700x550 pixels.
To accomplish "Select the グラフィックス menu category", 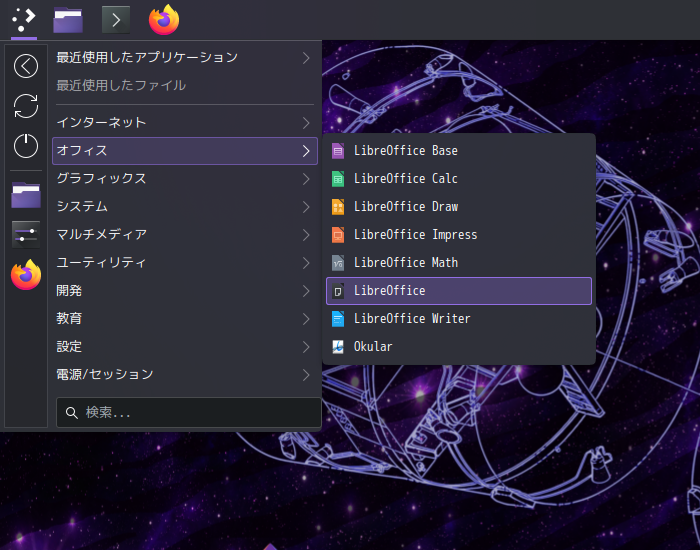I will pyautogui.click(x=185, y=179).
